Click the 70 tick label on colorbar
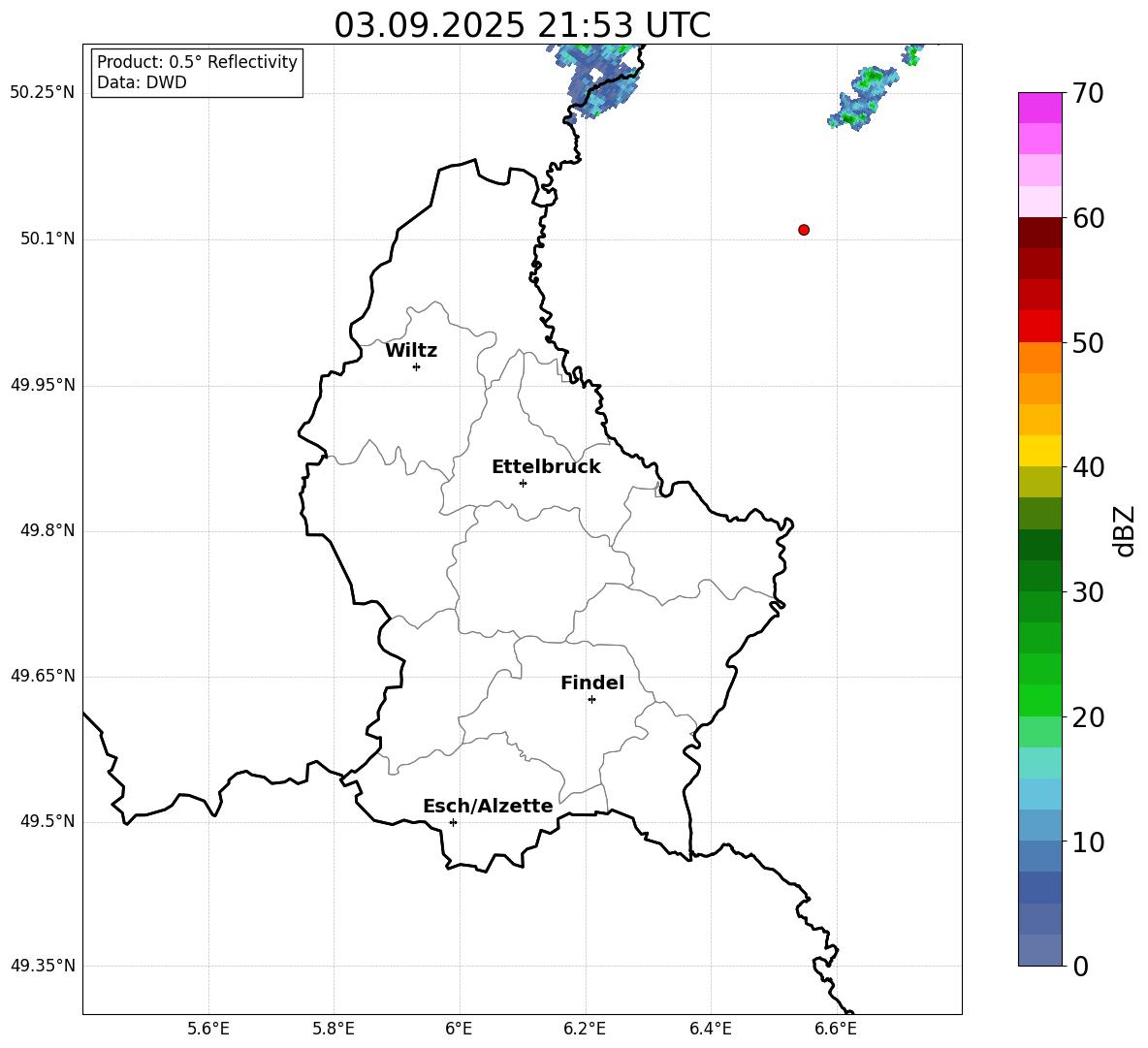This screenshot has height=1048, width=1148. [x=1088, y=93]
